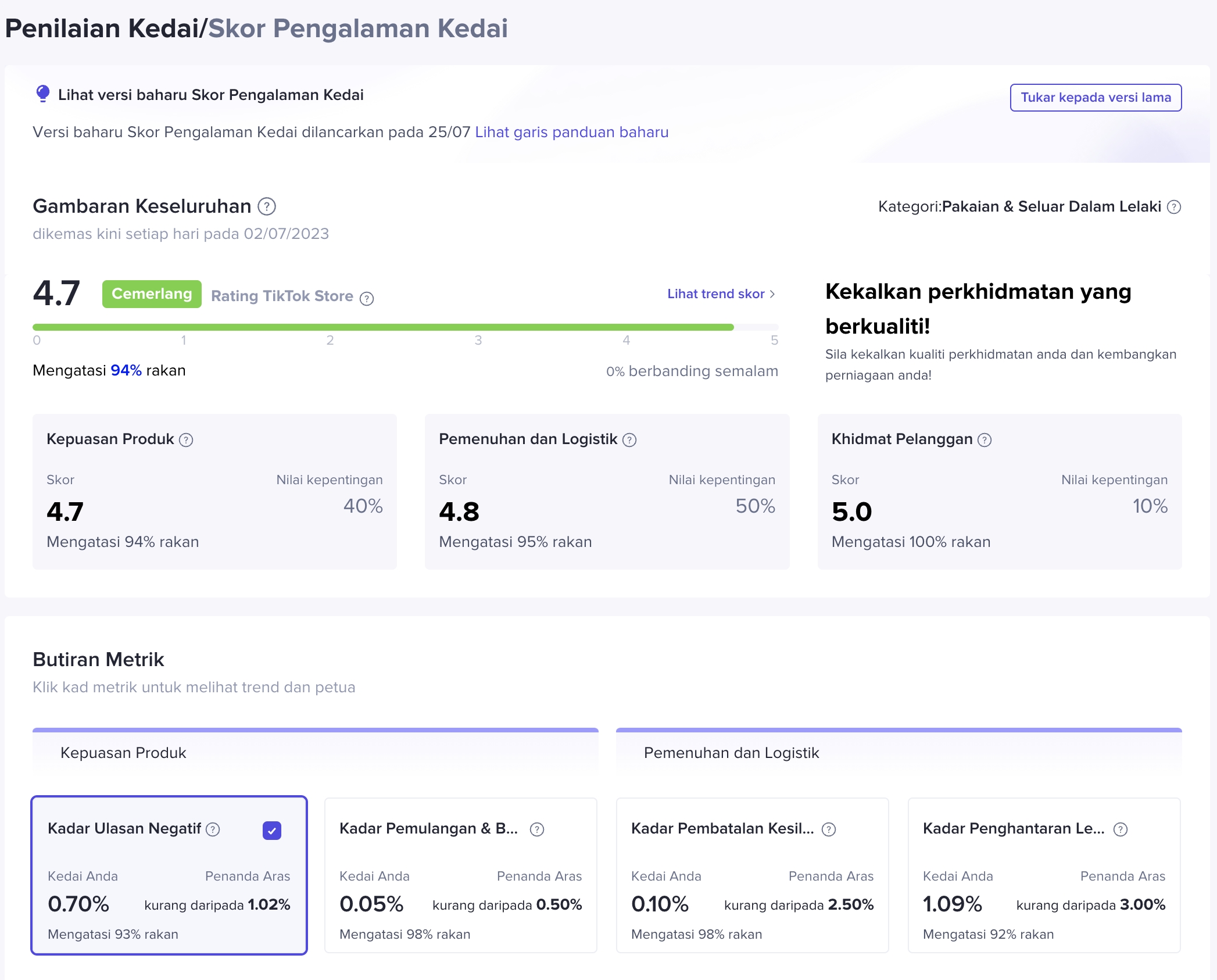The width and height of the screenshot is (1217, 980).
Task: Click the Cemerlang rating badge
Action: pyautogui.click(x=152, y=294)
